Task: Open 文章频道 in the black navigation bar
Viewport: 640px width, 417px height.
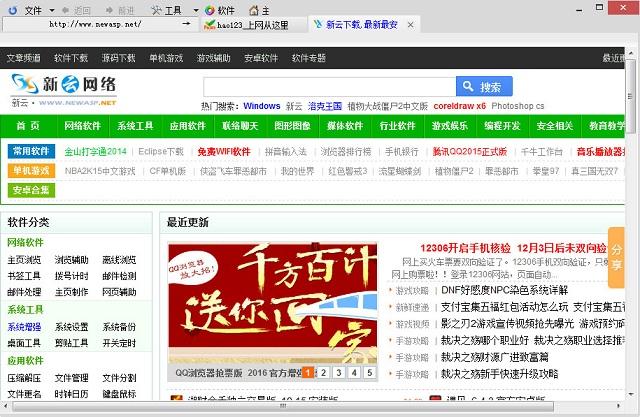Action: pyautogui.click(x=24, y=58)
